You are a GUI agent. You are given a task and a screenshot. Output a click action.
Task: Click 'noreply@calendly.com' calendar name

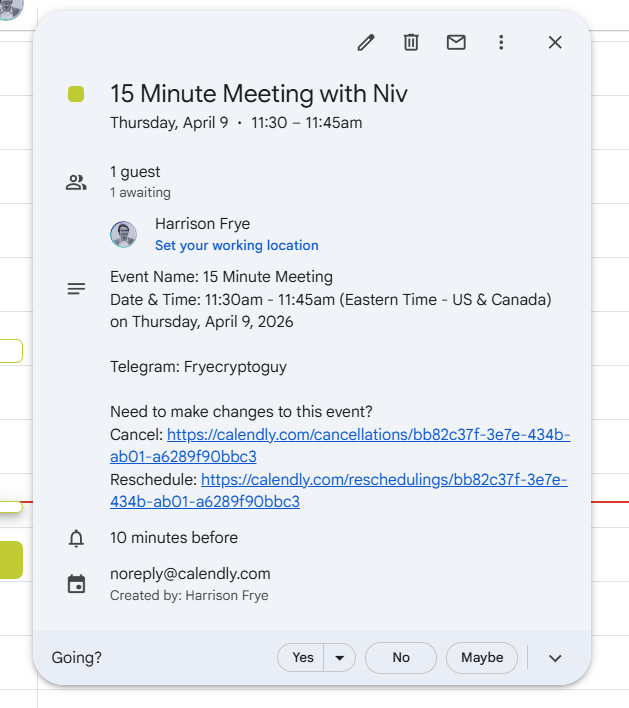pos(190,573)
